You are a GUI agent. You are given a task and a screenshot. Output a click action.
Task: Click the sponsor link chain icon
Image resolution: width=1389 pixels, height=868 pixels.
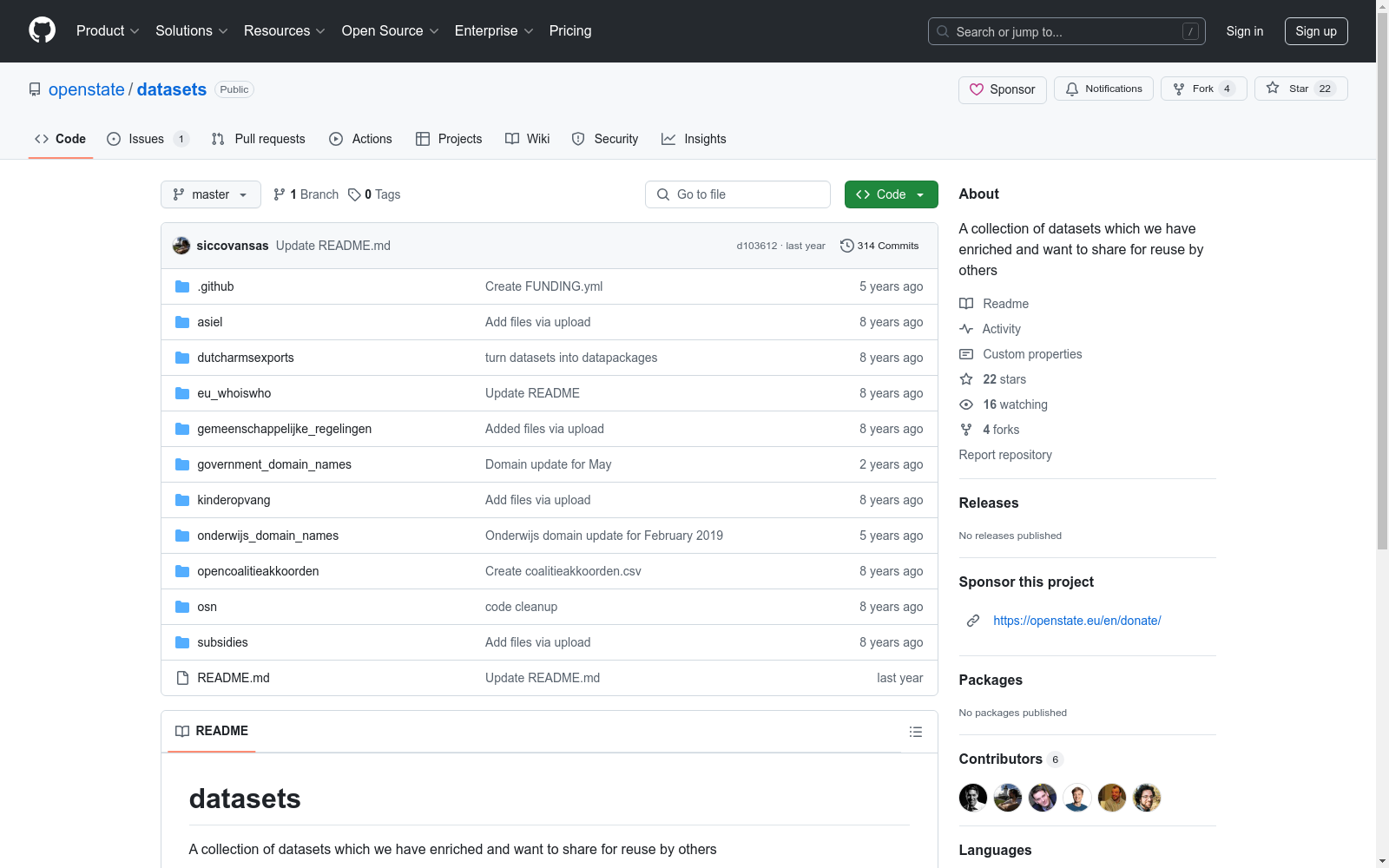(x=973, y=621)
